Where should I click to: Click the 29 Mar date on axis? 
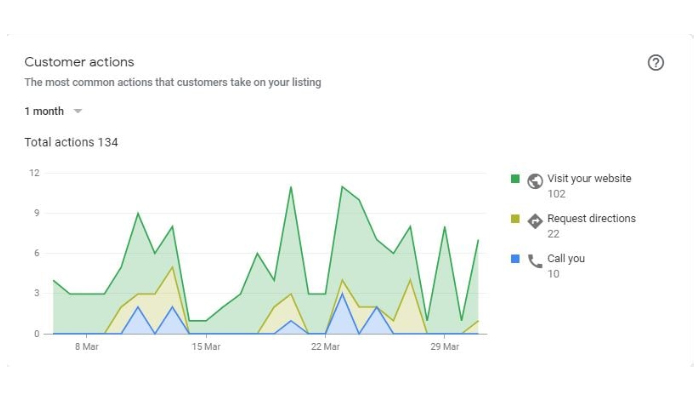(444, 347)
